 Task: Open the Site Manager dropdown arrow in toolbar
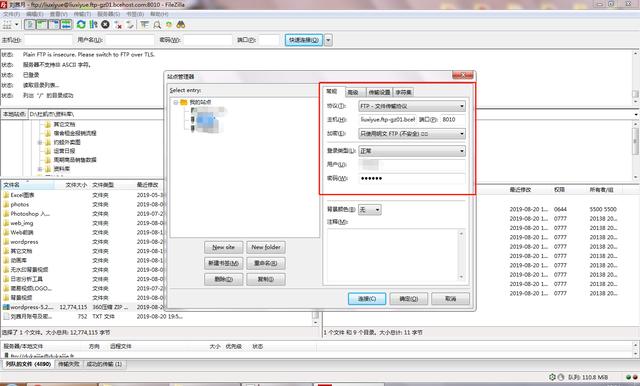pyautogui.click(x=17, y=25)
